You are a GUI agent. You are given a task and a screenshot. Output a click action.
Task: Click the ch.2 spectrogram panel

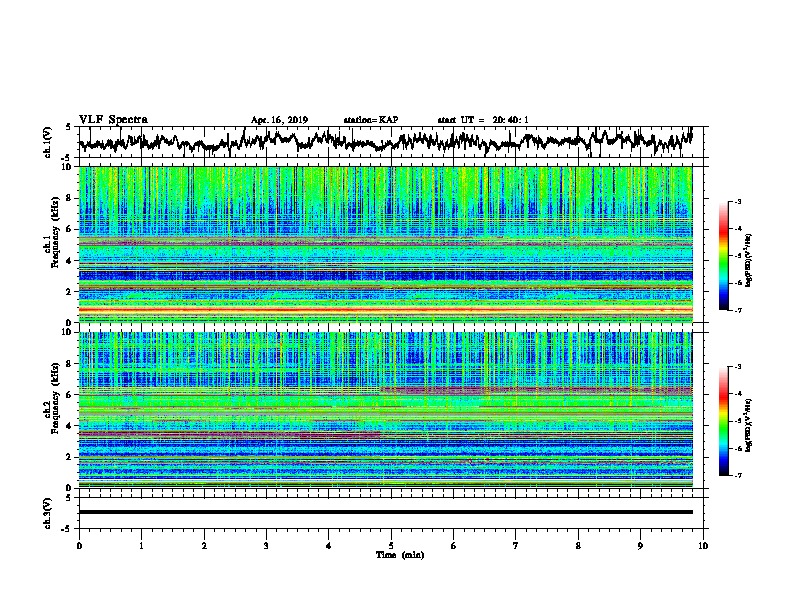click(x=385, y=410)
